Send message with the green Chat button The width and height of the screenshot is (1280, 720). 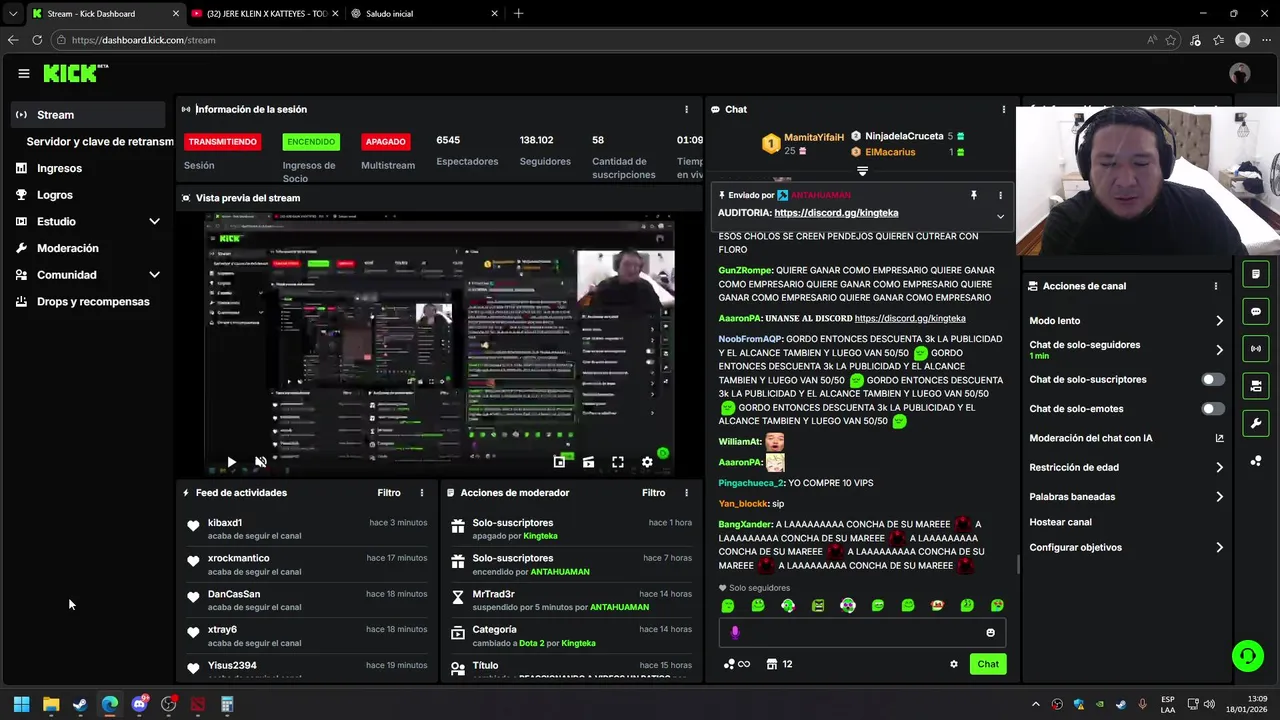tap(988, 664)
